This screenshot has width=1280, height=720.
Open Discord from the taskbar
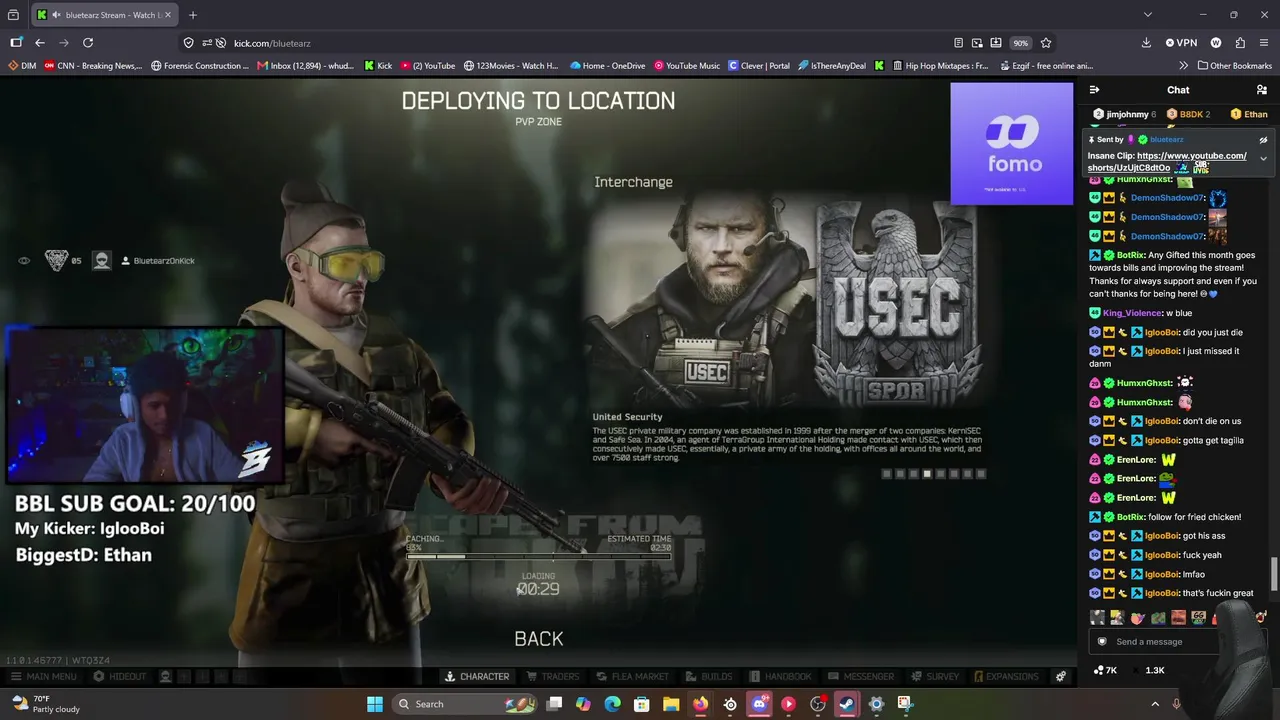759,704
